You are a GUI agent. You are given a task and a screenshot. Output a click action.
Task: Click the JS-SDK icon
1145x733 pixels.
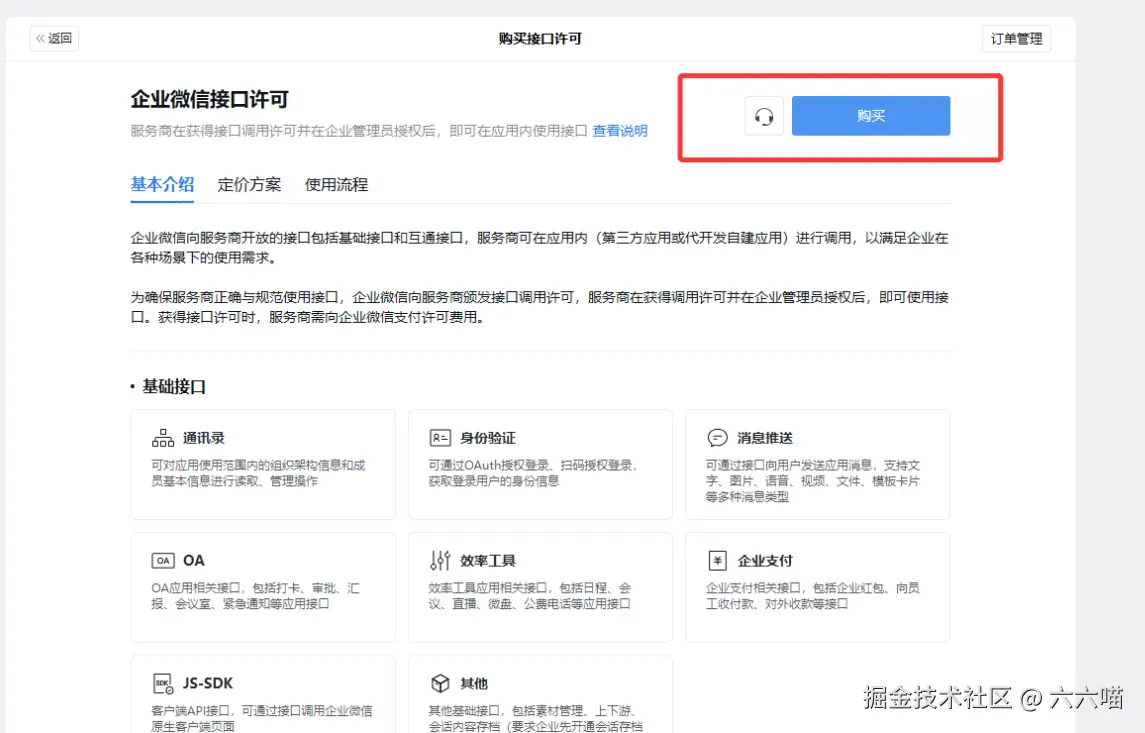(x=163, y=683)
